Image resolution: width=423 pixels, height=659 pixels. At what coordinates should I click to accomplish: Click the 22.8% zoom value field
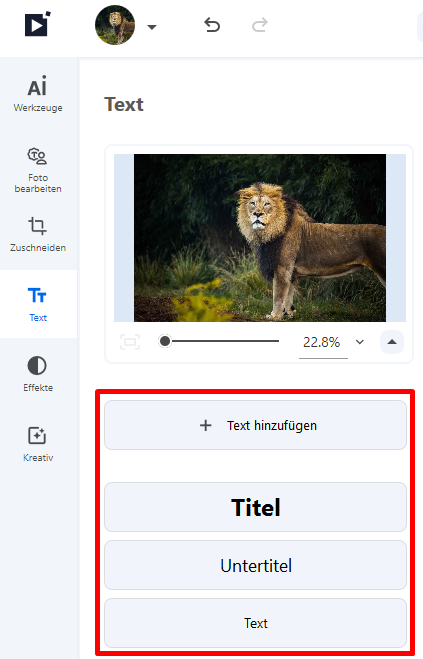323,343
